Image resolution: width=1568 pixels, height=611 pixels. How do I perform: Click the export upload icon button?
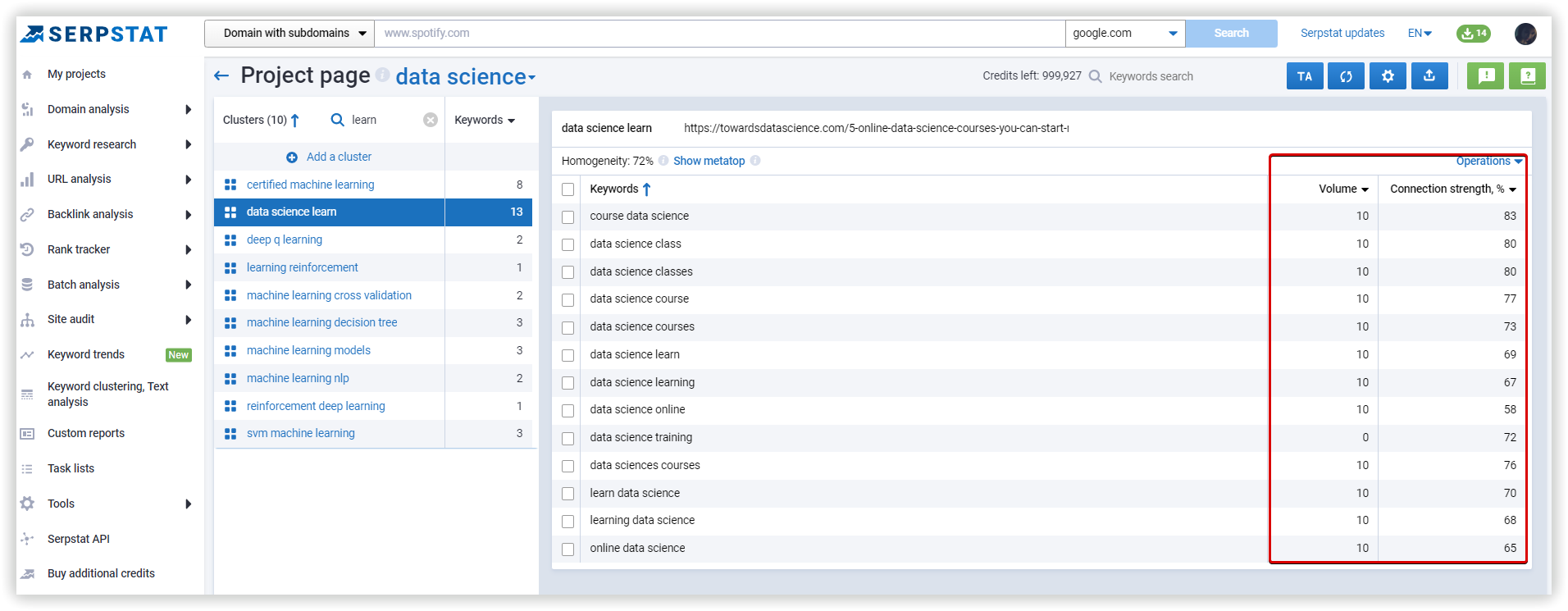[1429, 76]
